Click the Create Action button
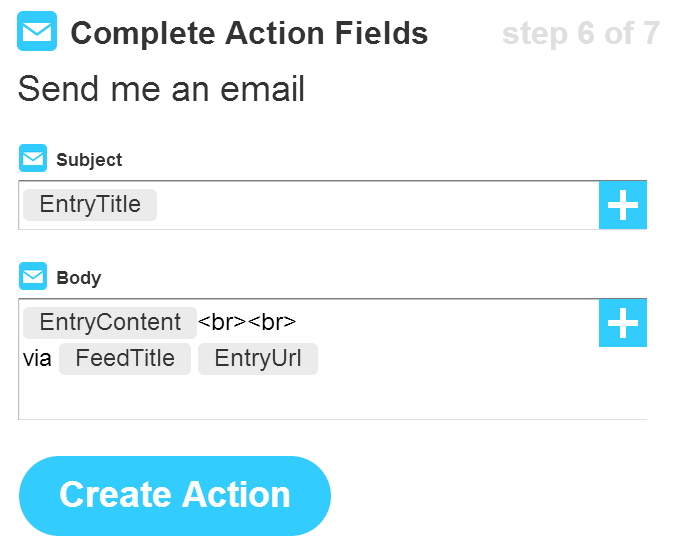Screen dimensions: 691x557 point(175,496)
